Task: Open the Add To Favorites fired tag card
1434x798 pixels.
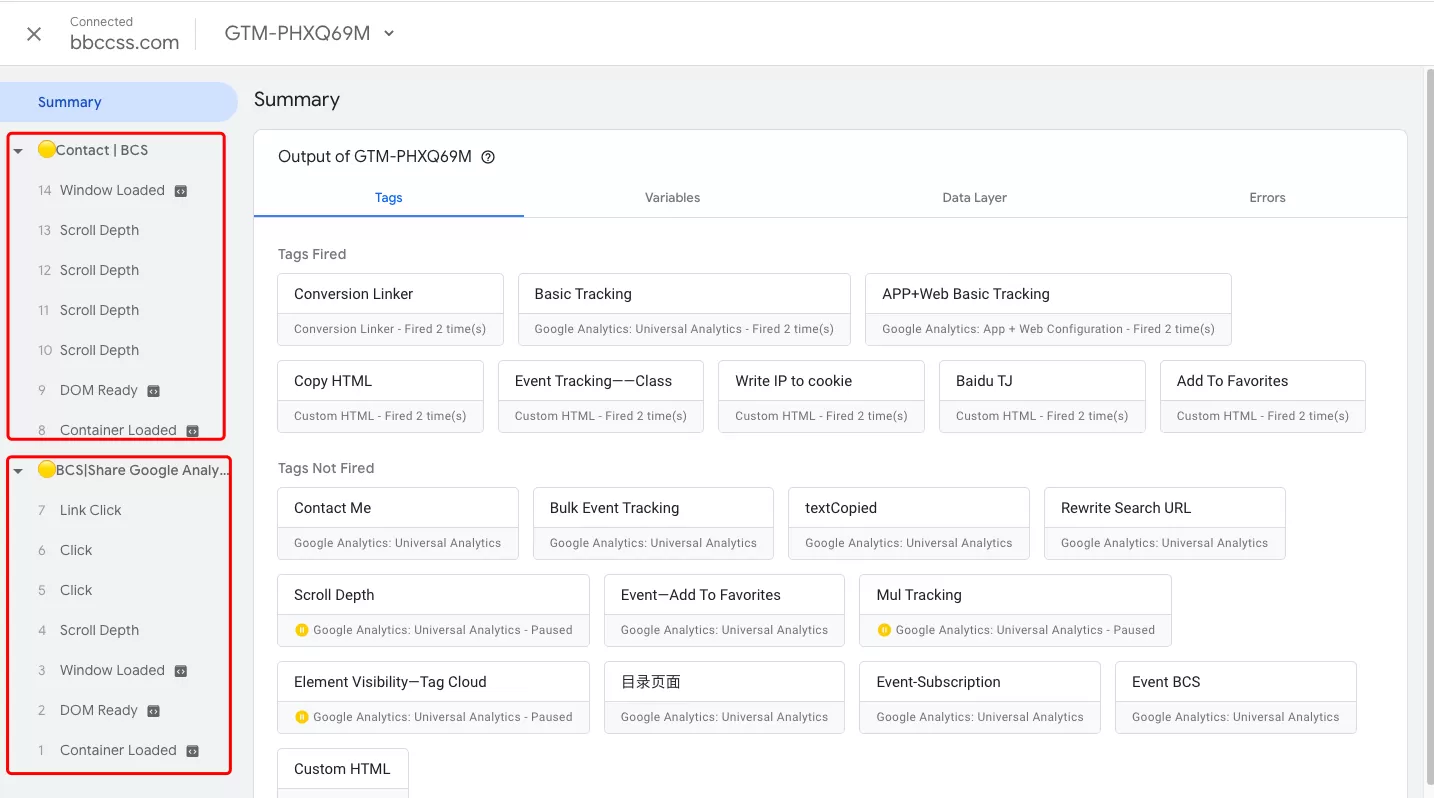Action: (1263, 397)
